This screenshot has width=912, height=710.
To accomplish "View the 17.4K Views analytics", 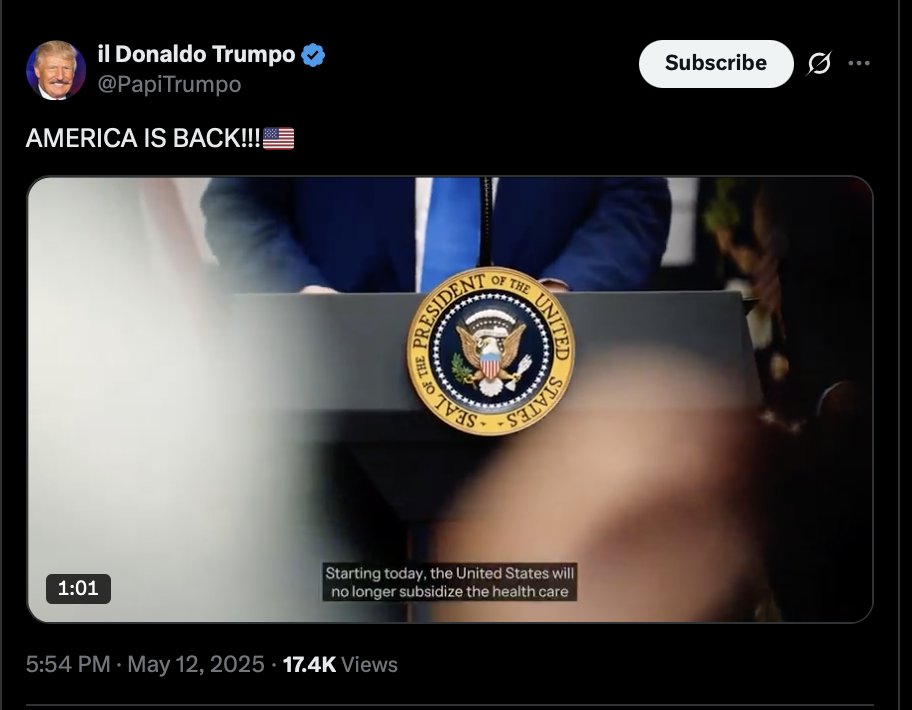I will pyautogui.click(x=340, y=664).
